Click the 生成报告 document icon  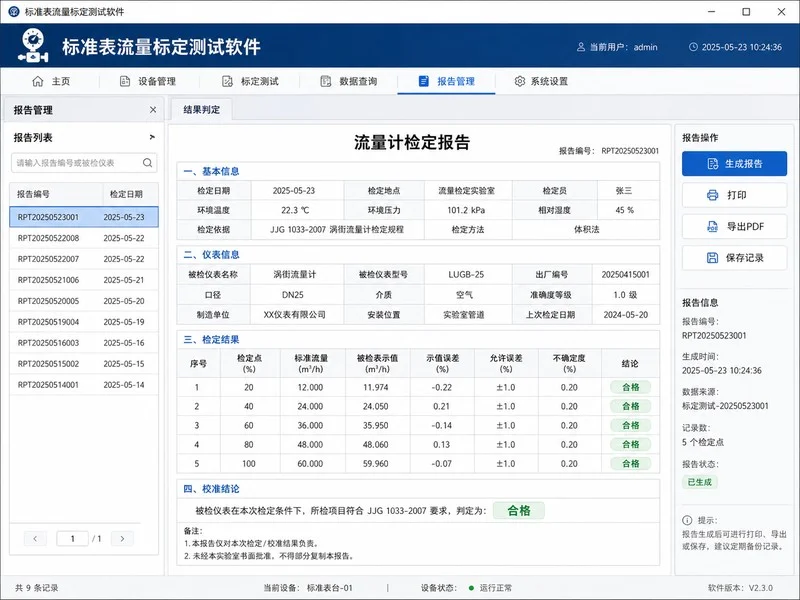[x=713, y=164]
